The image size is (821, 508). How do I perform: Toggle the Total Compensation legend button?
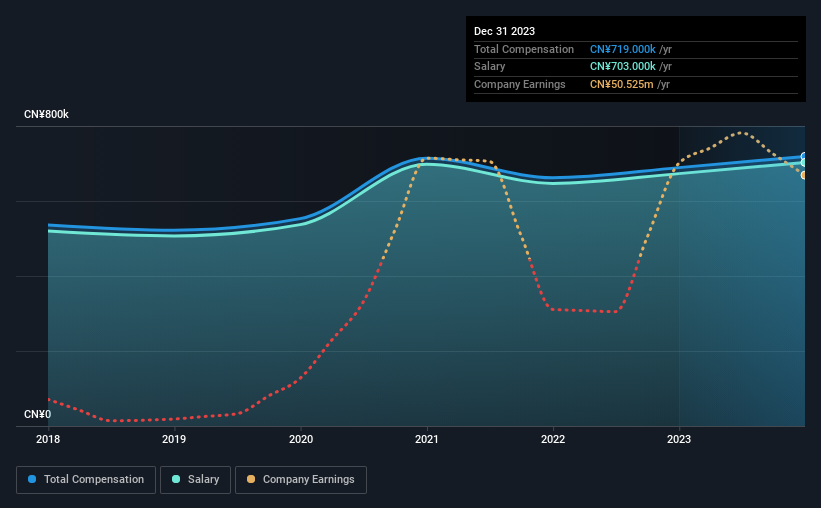[86, 479]
